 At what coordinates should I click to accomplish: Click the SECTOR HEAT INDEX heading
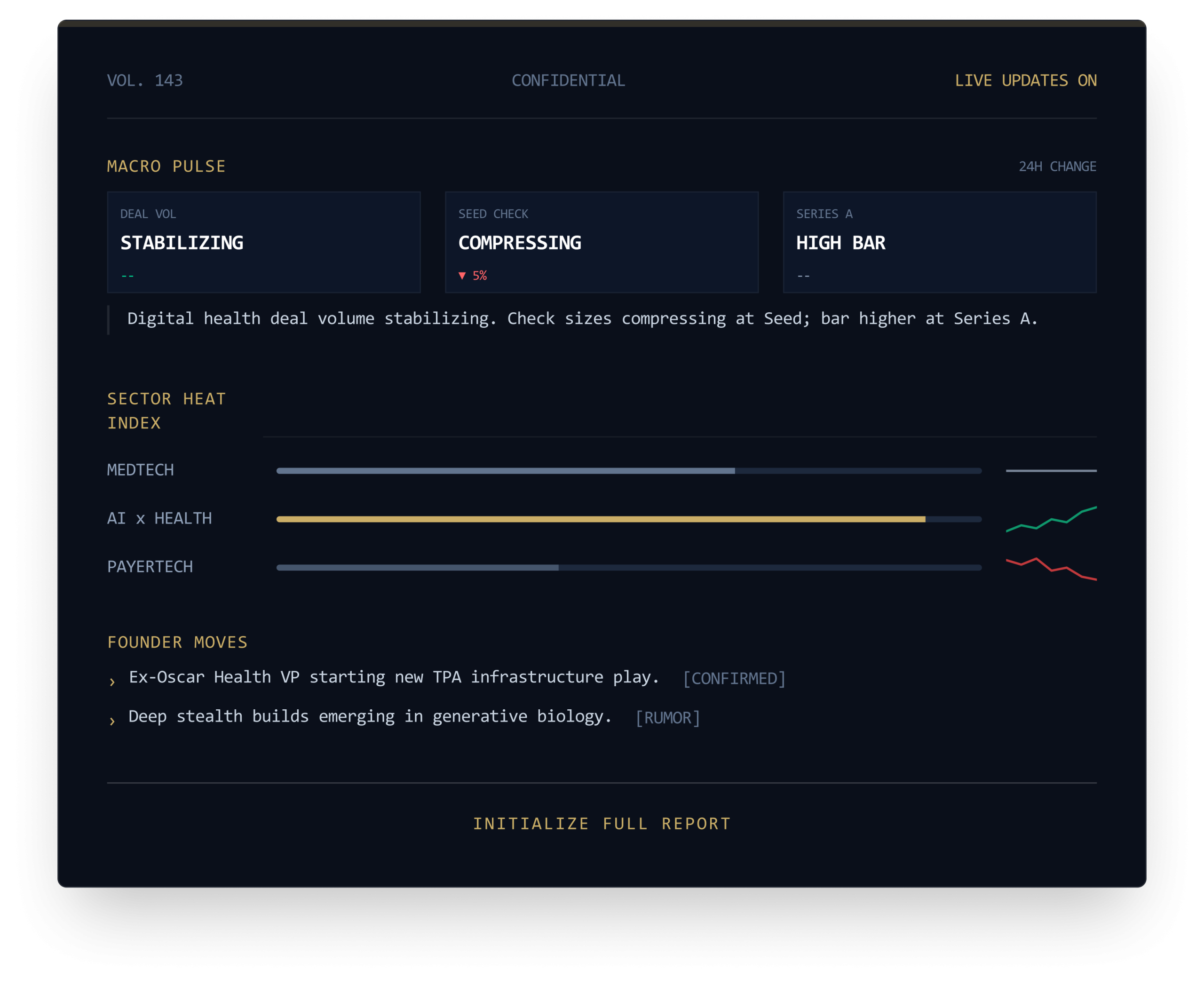point(166,411)
